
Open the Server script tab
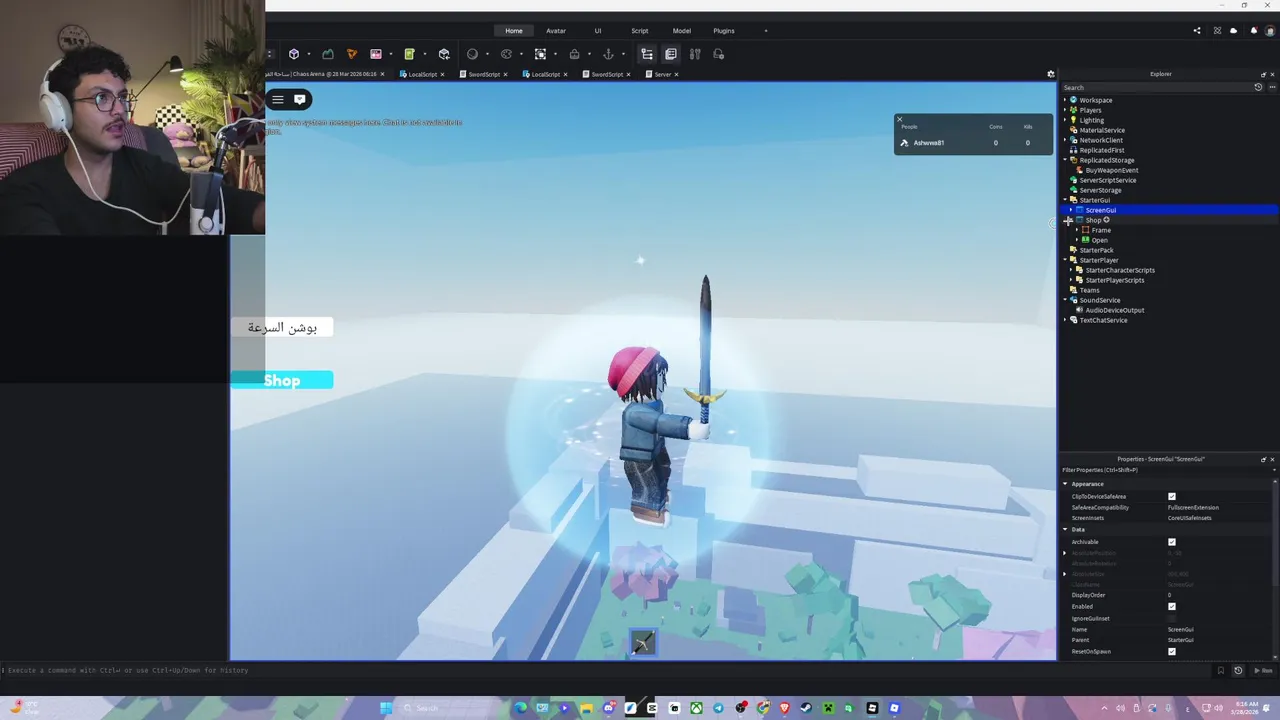pos(662,74)
